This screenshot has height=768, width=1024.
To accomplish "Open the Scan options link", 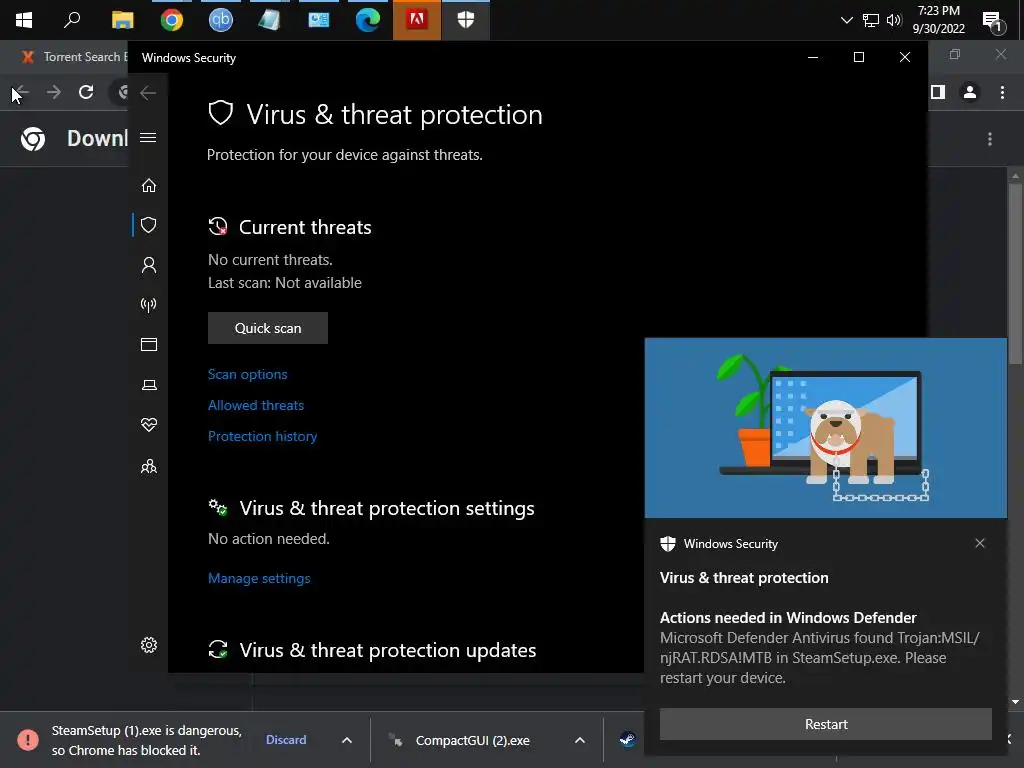I will [248, 374].
